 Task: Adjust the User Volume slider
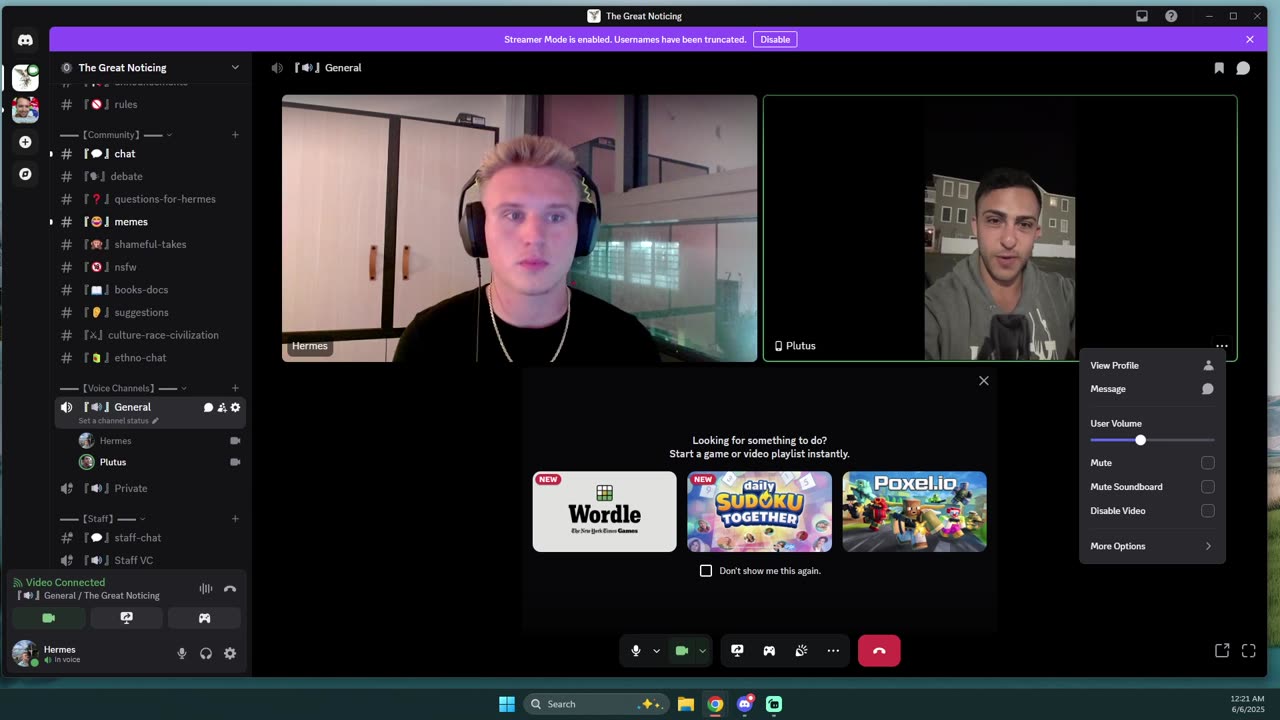[1152, 440]
